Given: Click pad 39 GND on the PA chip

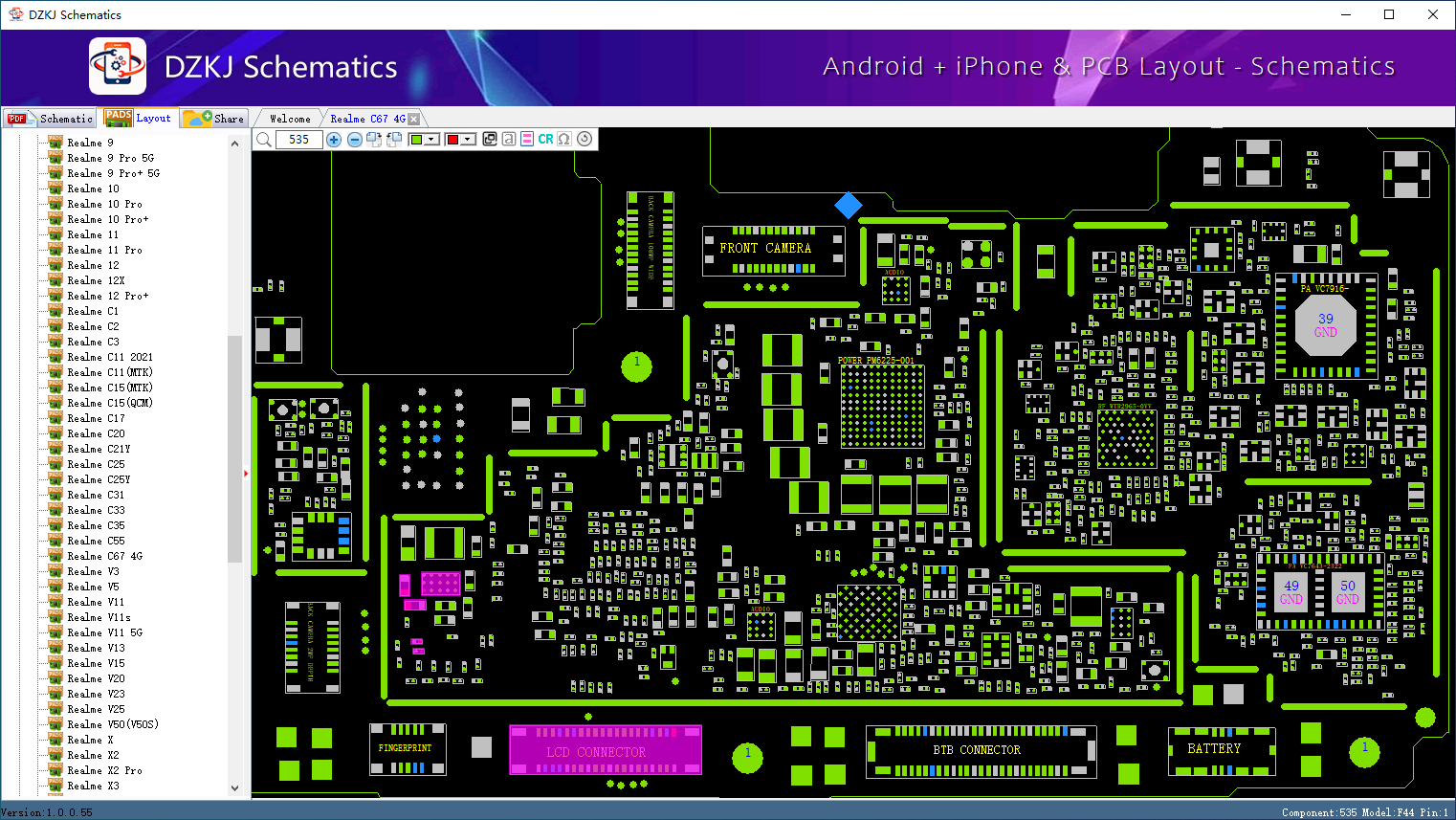Looking at the screenshot, I should pyautogui.click(x=1325, y=325).
